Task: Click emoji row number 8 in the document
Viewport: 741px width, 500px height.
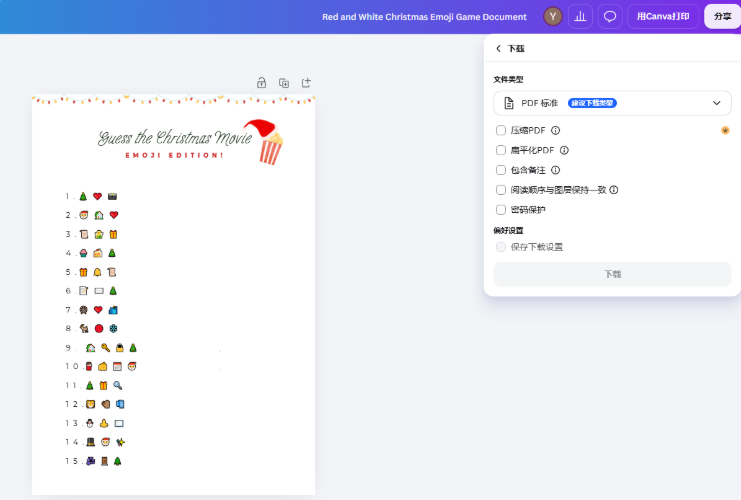Action: click(x=92, y=328)
